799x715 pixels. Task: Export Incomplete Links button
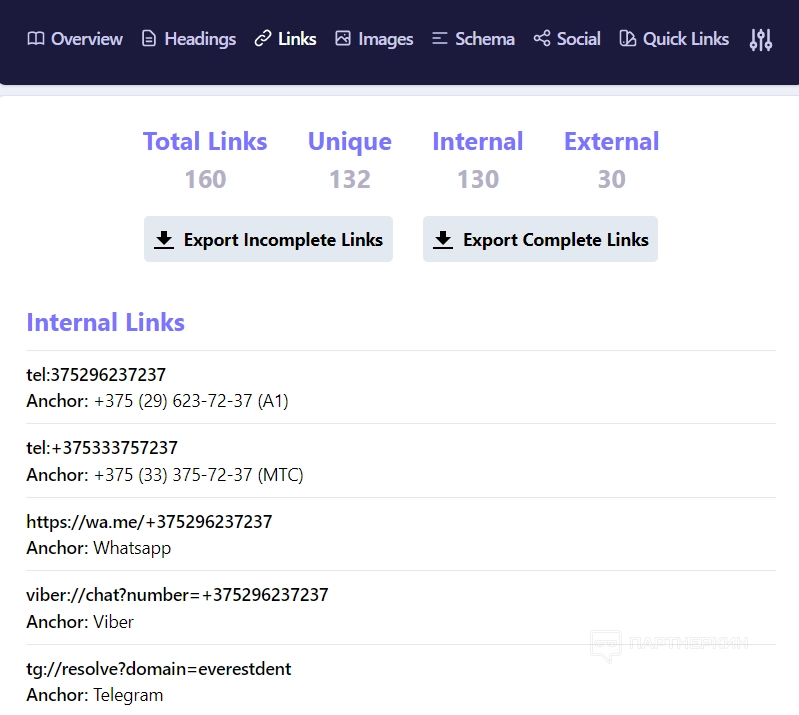[269, 240]
